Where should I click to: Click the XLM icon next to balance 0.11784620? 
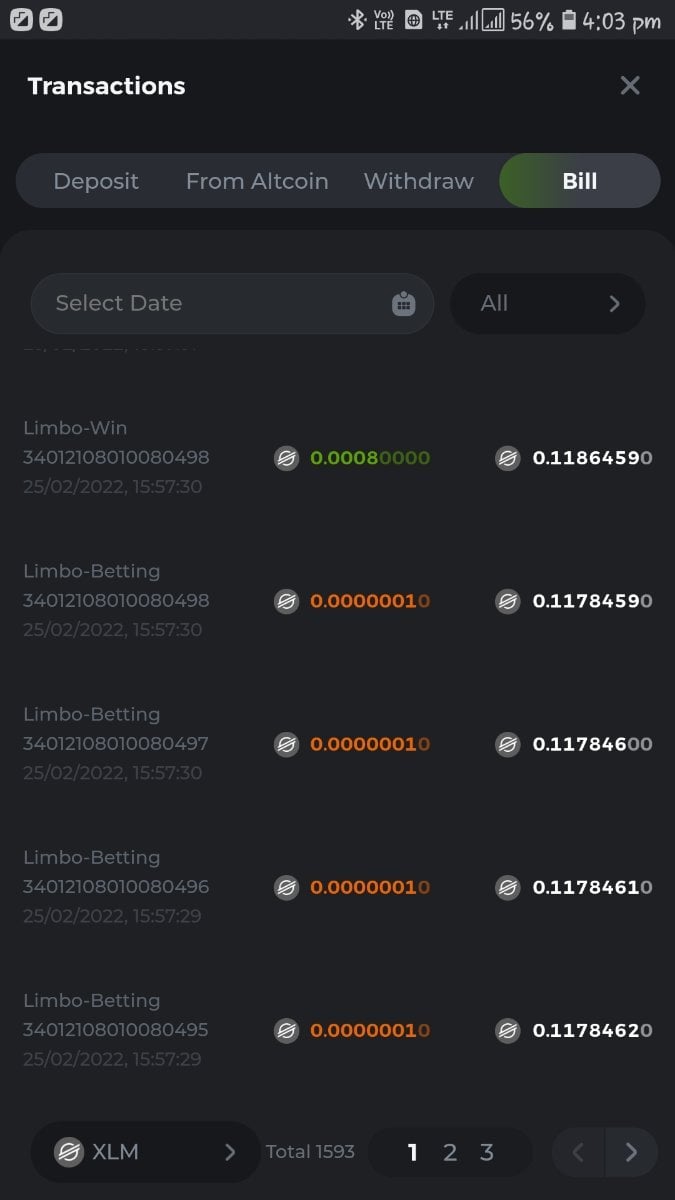click(508, 1031)
